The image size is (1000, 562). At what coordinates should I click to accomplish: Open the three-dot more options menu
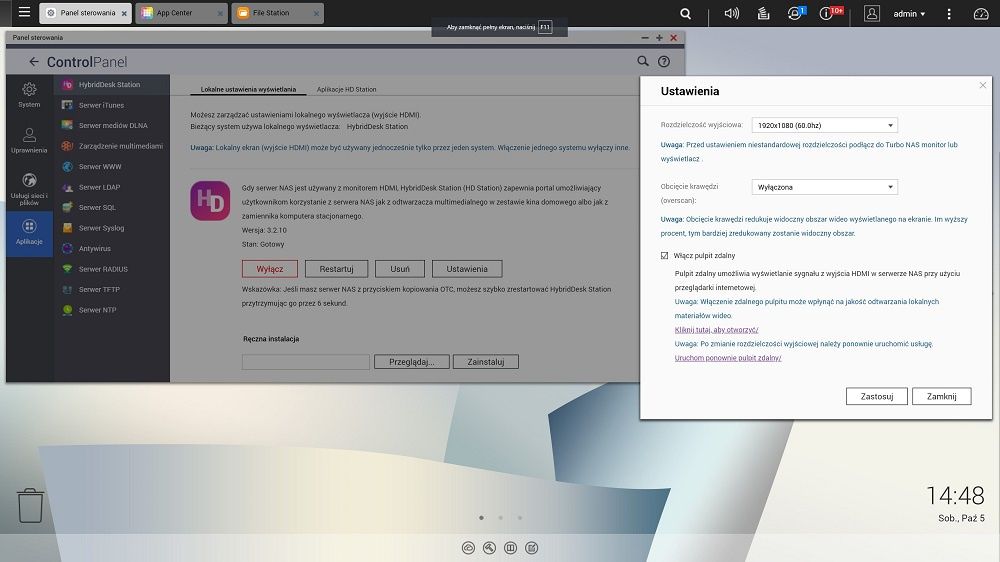[x=949, y=13]
